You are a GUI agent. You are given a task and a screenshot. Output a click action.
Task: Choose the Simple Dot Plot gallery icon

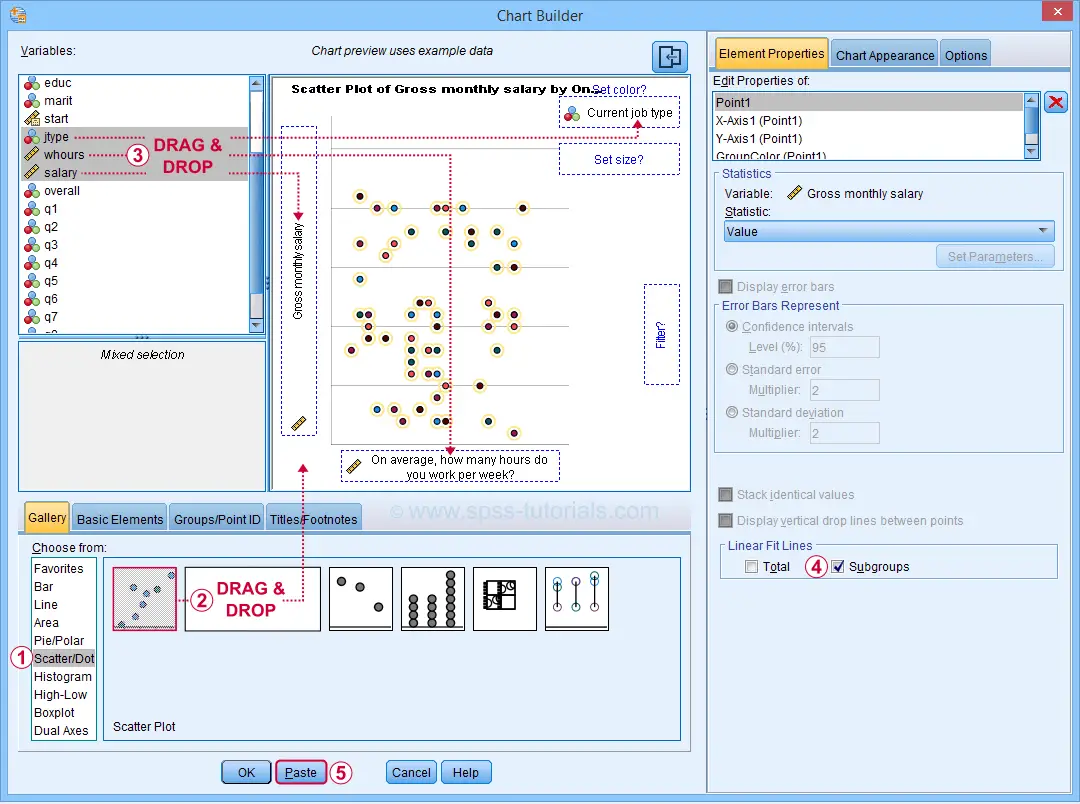[361, 599]
